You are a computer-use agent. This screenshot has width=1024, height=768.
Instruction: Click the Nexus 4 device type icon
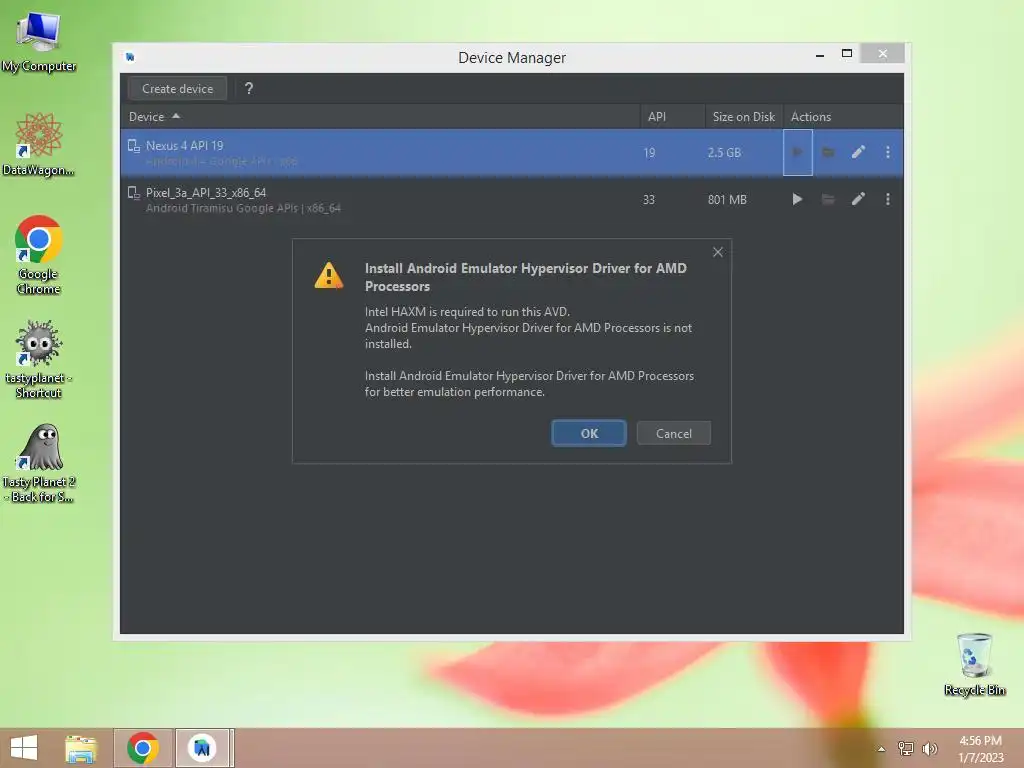coord(134,146)
